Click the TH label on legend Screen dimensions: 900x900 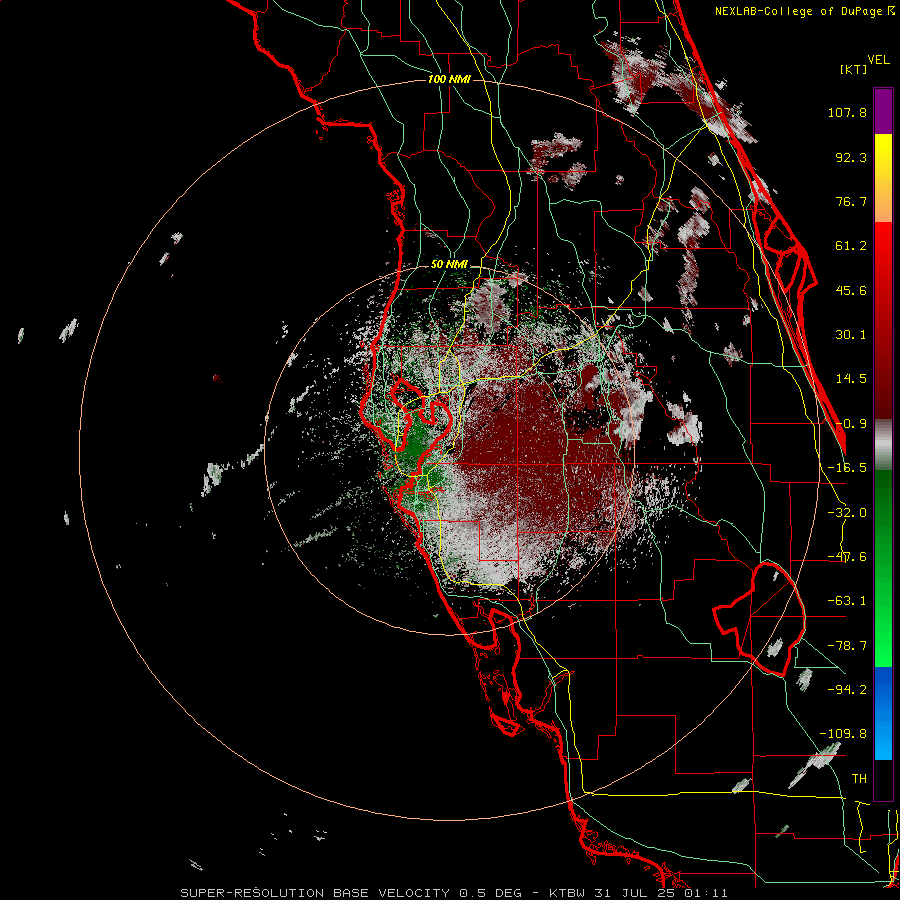click(859, 778)
